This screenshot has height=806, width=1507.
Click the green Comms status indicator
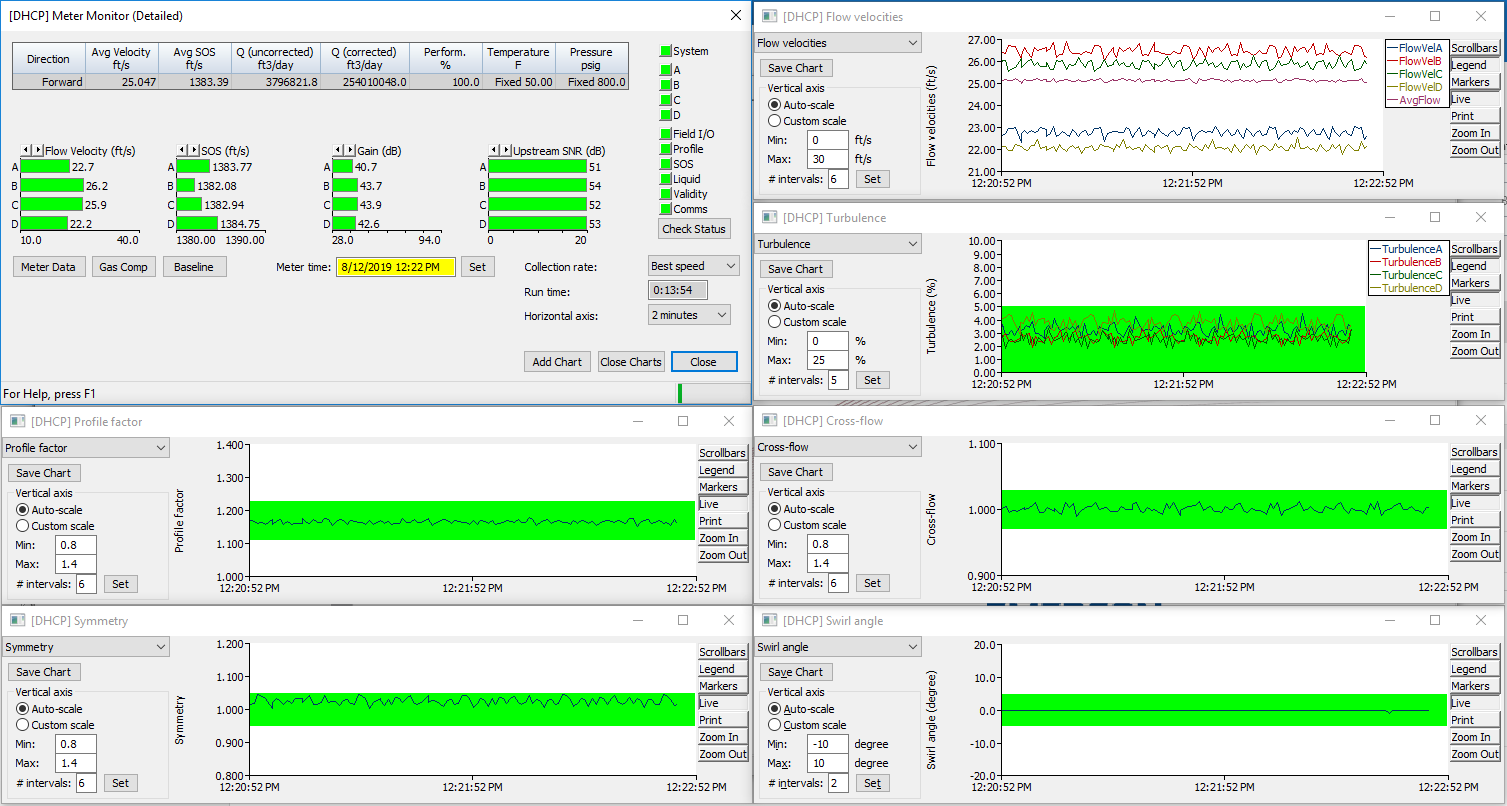click(x=666, y=209)
